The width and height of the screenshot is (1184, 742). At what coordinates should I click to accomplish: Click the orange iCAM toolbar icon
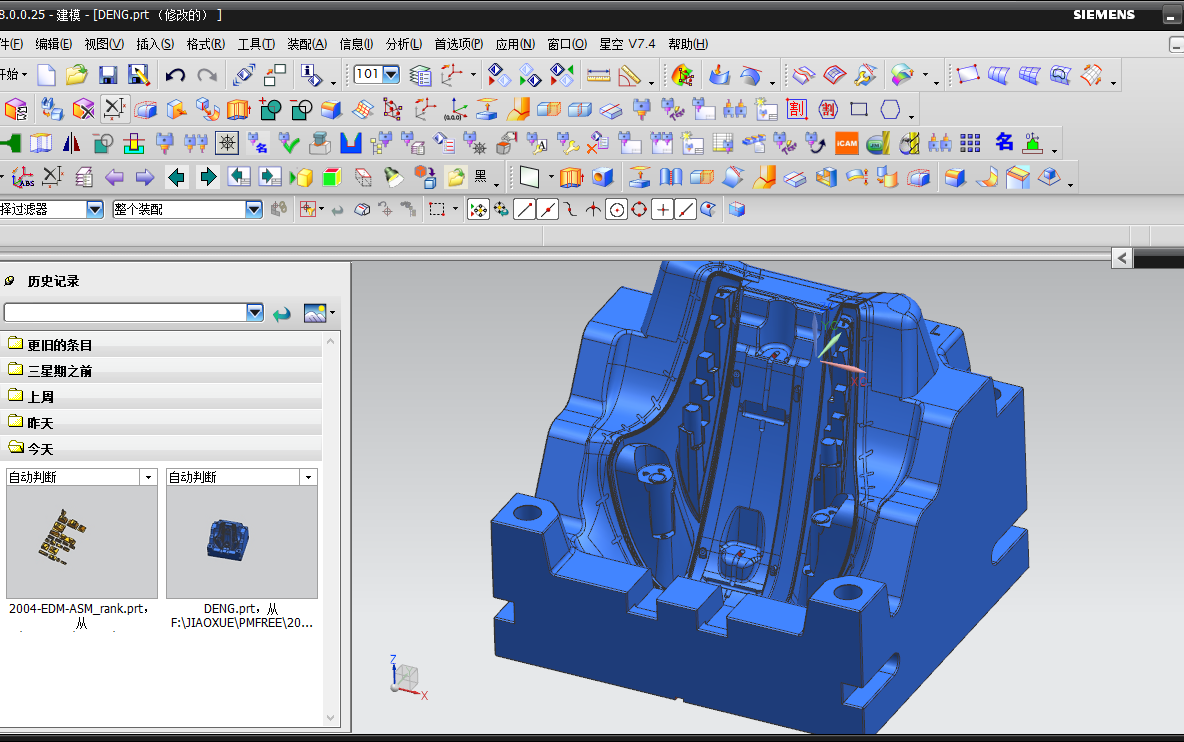tap(846, 143)
